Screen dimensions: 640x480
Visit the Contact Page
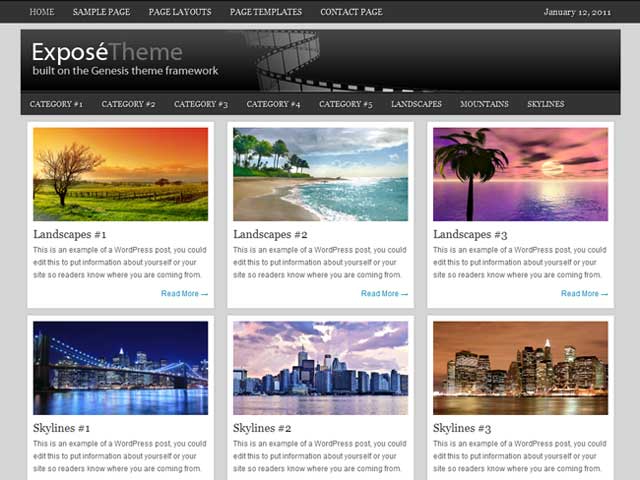click(351, 12)
